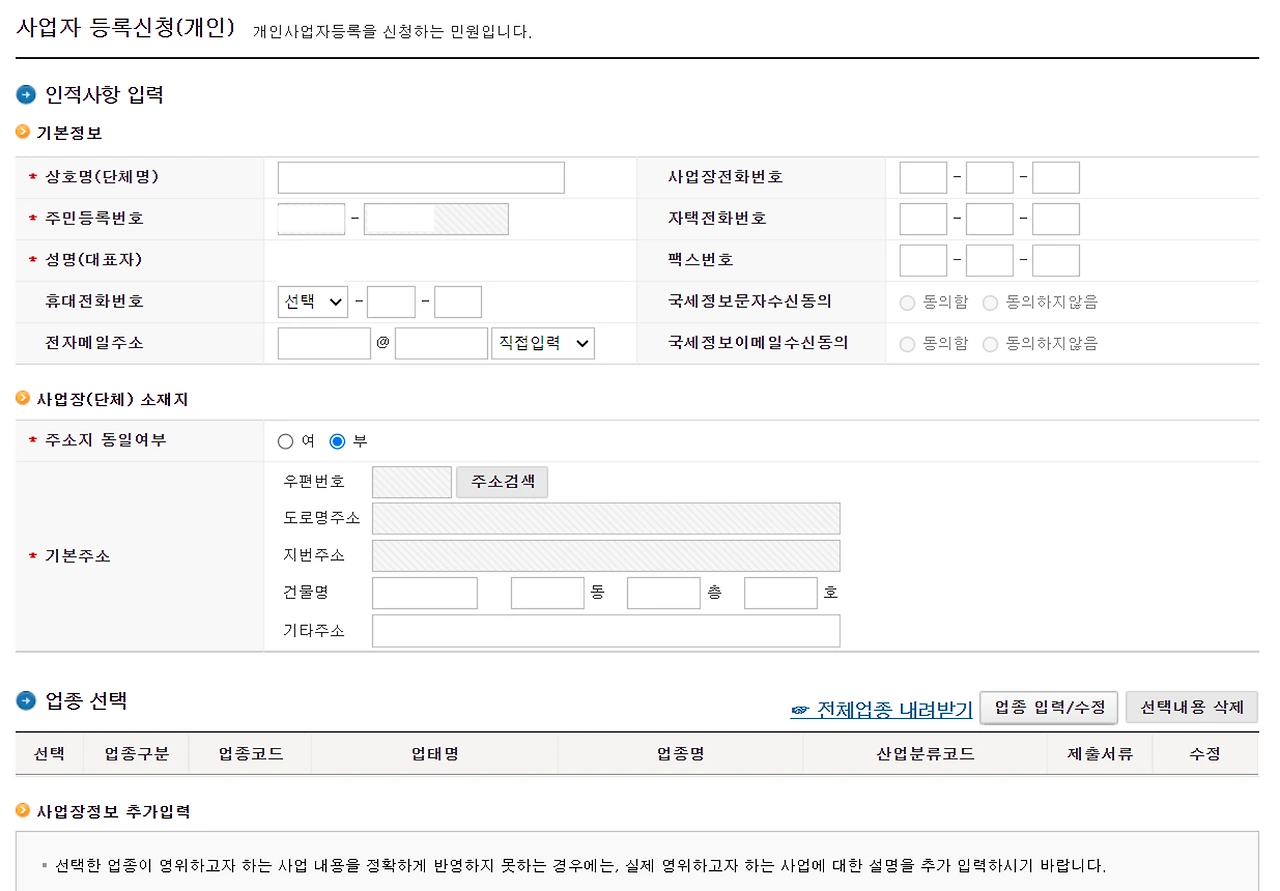Click the 기타주소 input field
1280x891 pixels.
pos(605,630)
